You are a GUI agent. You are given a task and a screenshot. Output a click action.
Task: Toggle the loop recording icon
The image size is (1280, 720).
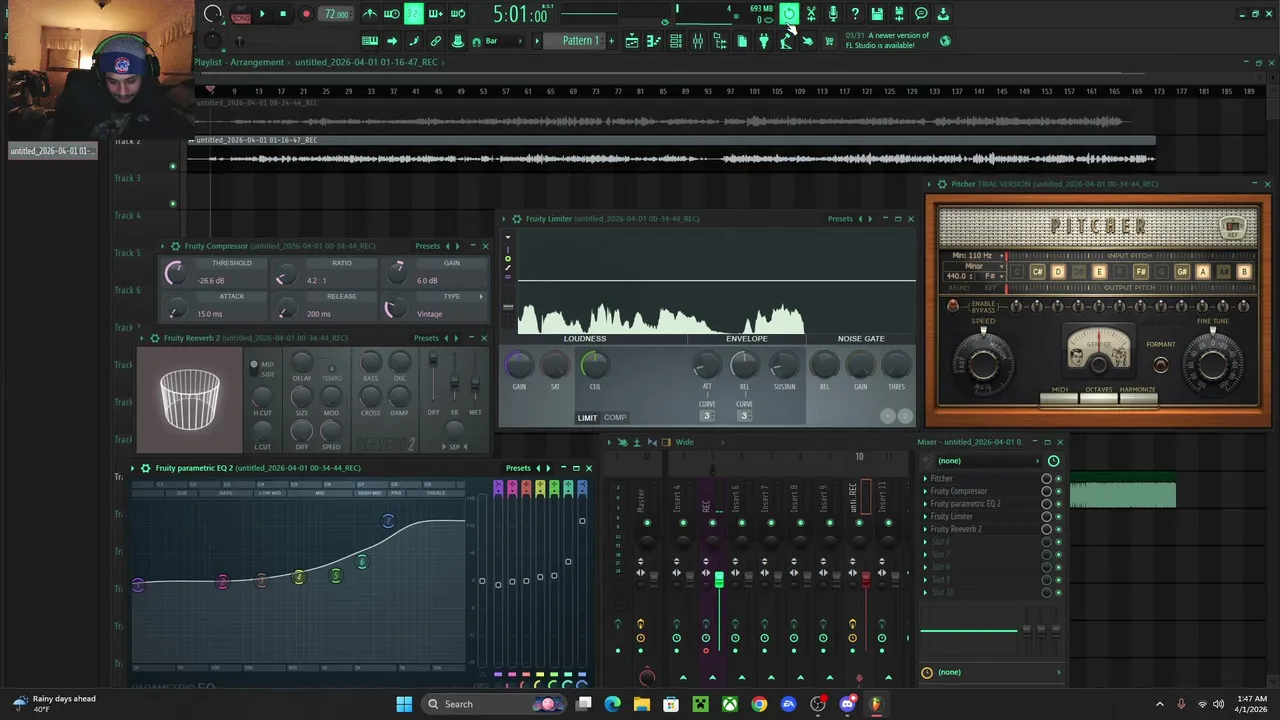point(458,14)
